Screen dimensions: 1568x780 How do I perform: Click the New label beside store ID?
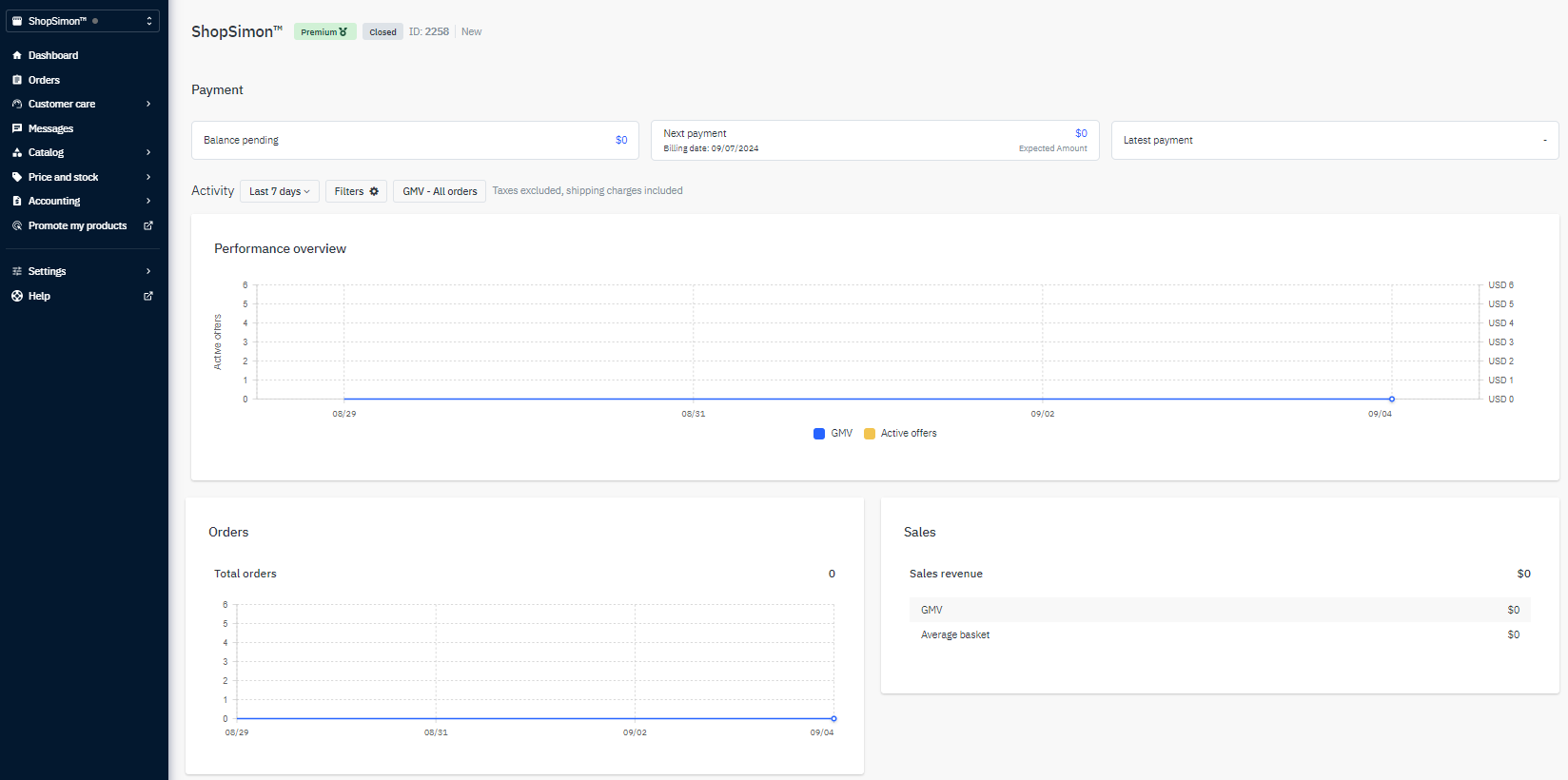[472, 31]
